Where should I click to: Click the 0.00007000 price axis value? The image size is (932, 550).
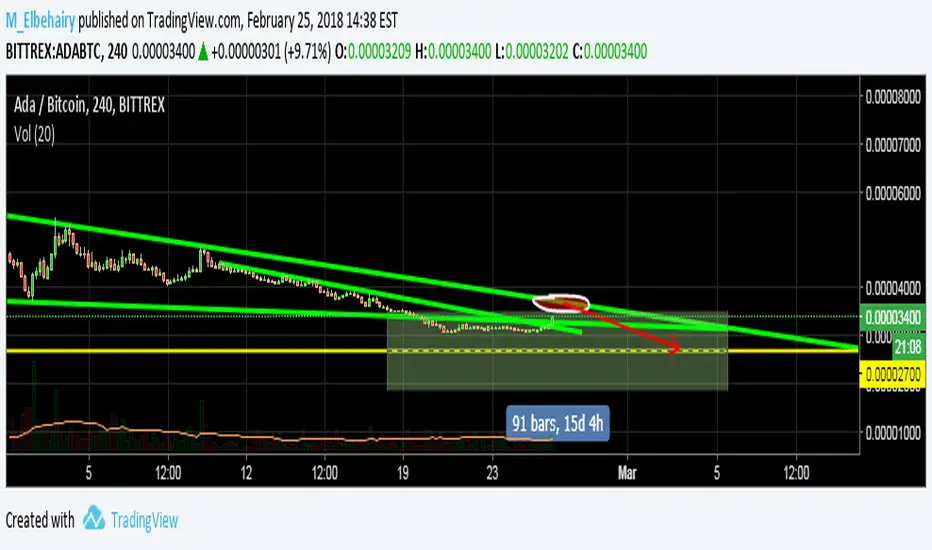coord(893,145)
